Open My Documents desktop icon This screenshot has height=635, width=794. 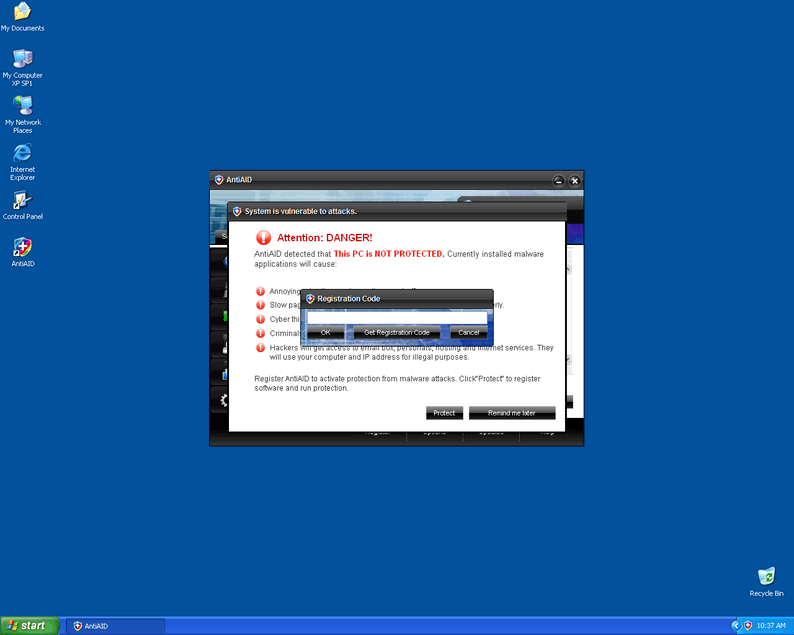click(22, 12)
